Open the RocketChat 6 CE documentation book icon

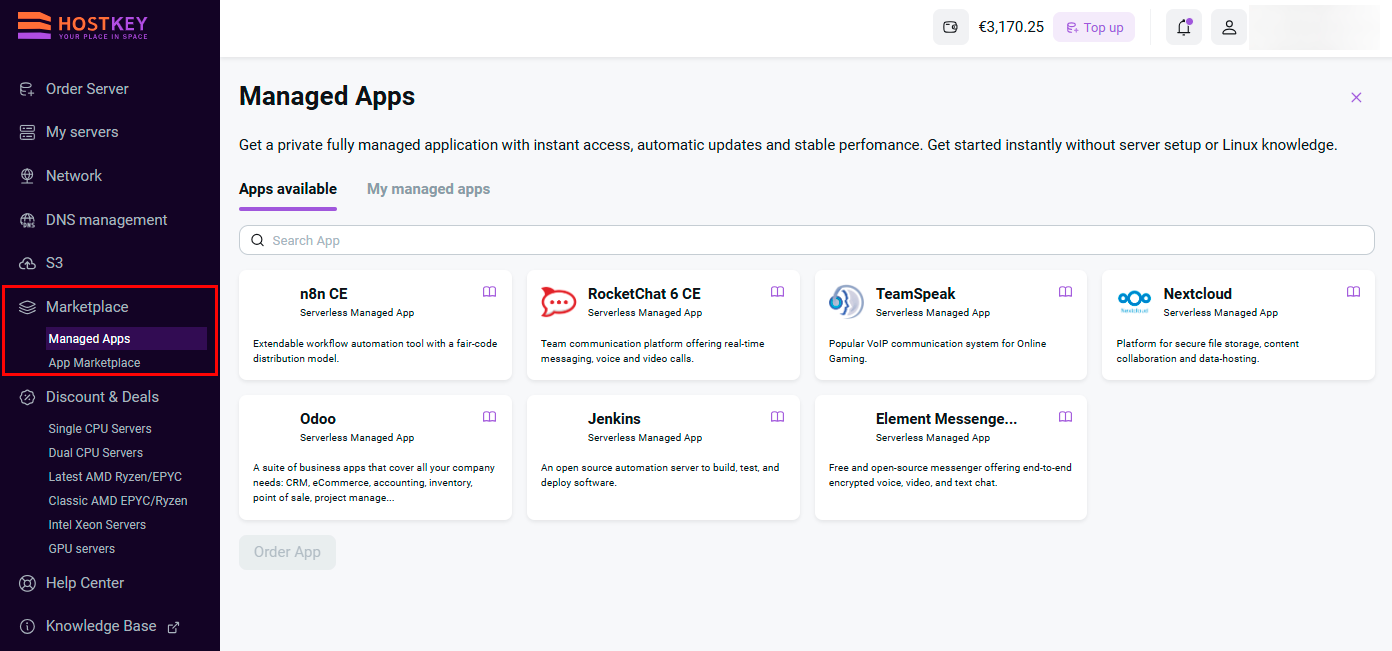tap(777, 292)
